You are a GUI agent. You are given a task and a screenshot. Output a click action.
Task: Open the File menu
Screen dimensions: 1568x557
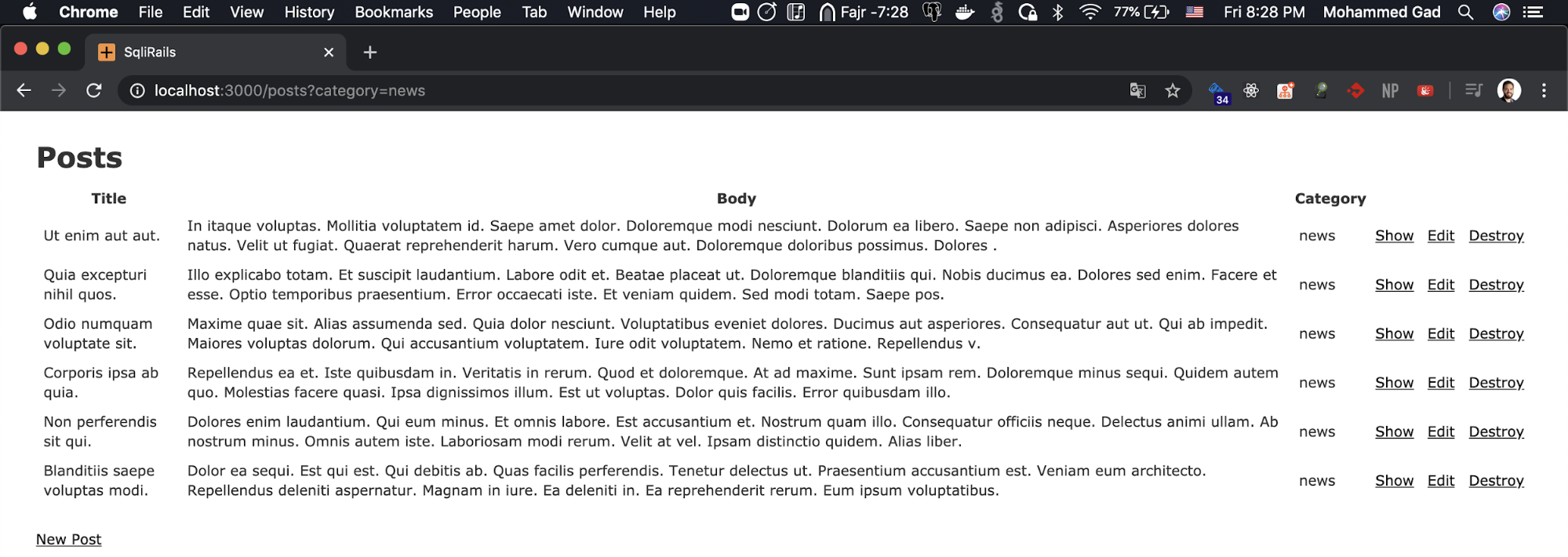pos(151,12)
